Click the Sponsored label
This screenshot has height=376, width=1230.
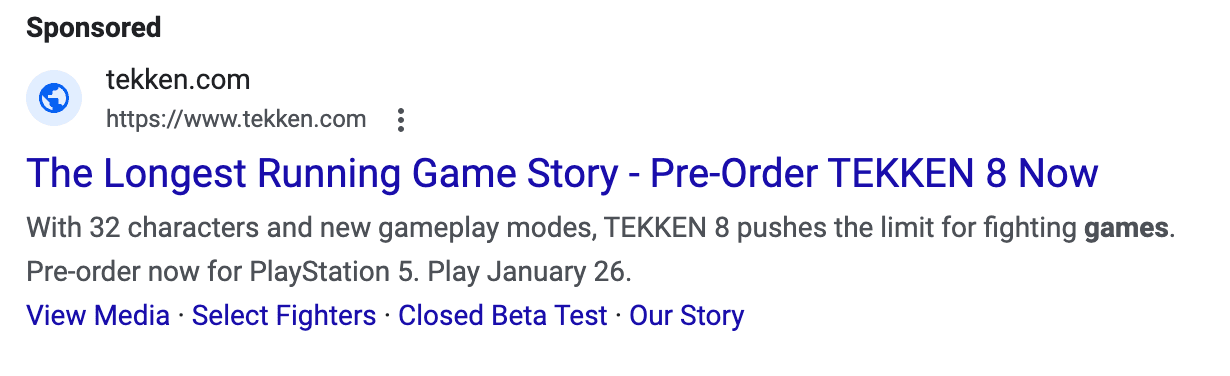tap(94, 28)
